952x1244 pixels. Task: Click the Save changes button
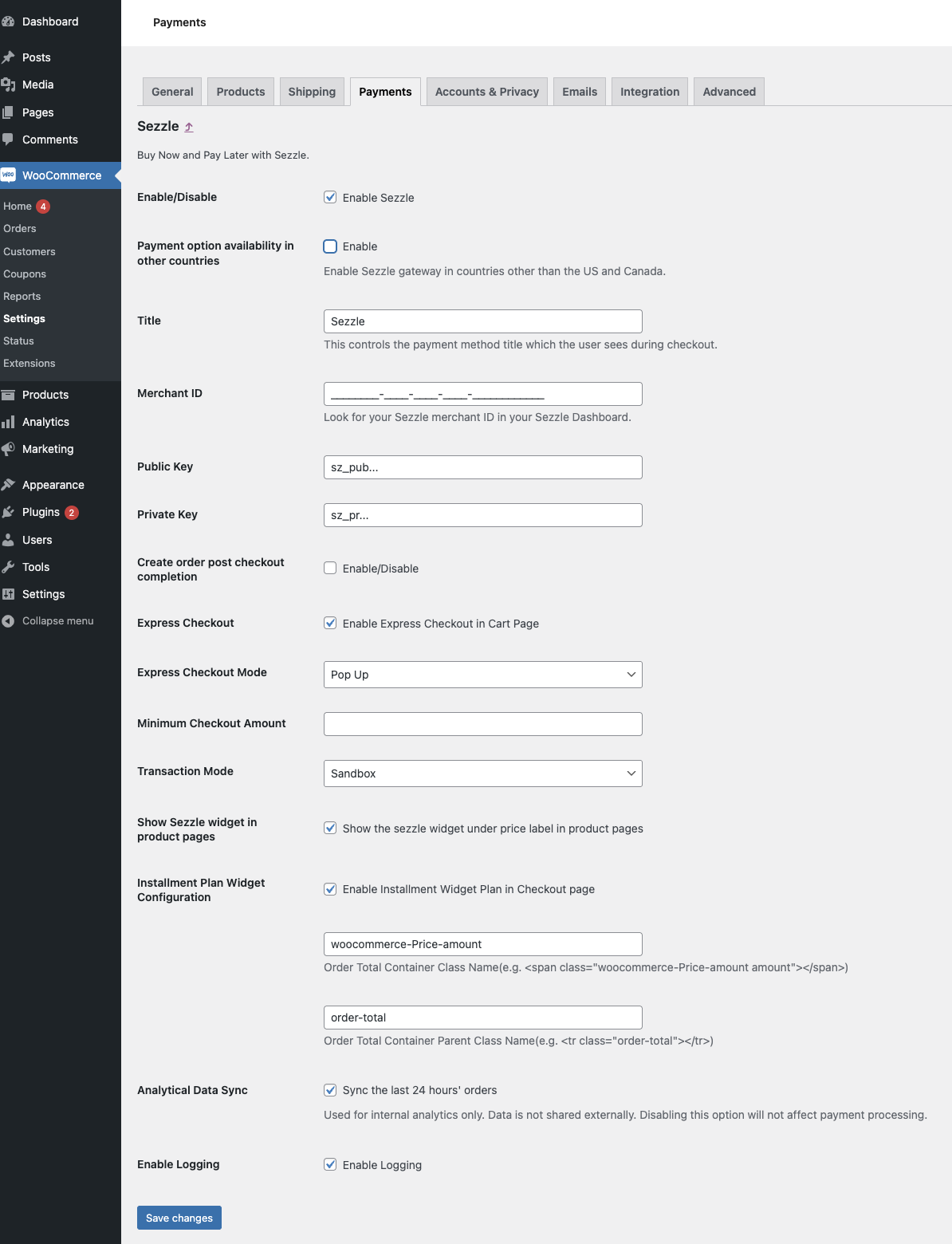(179, 1218)
